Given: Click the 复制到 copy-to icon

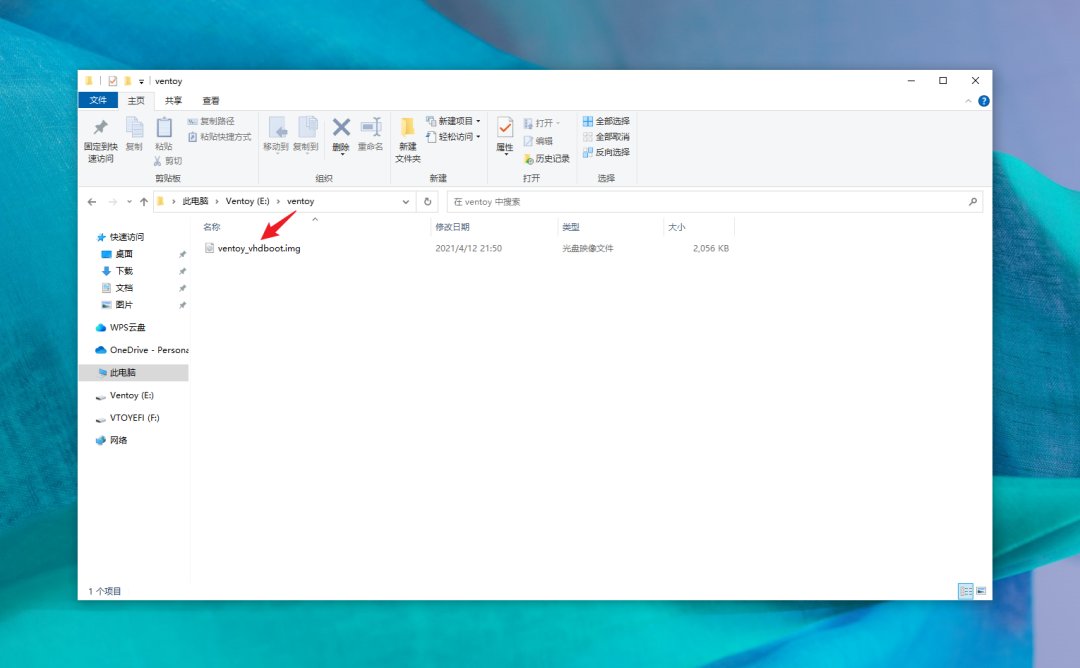Looking at the screenshot, I should coord(306,127).
